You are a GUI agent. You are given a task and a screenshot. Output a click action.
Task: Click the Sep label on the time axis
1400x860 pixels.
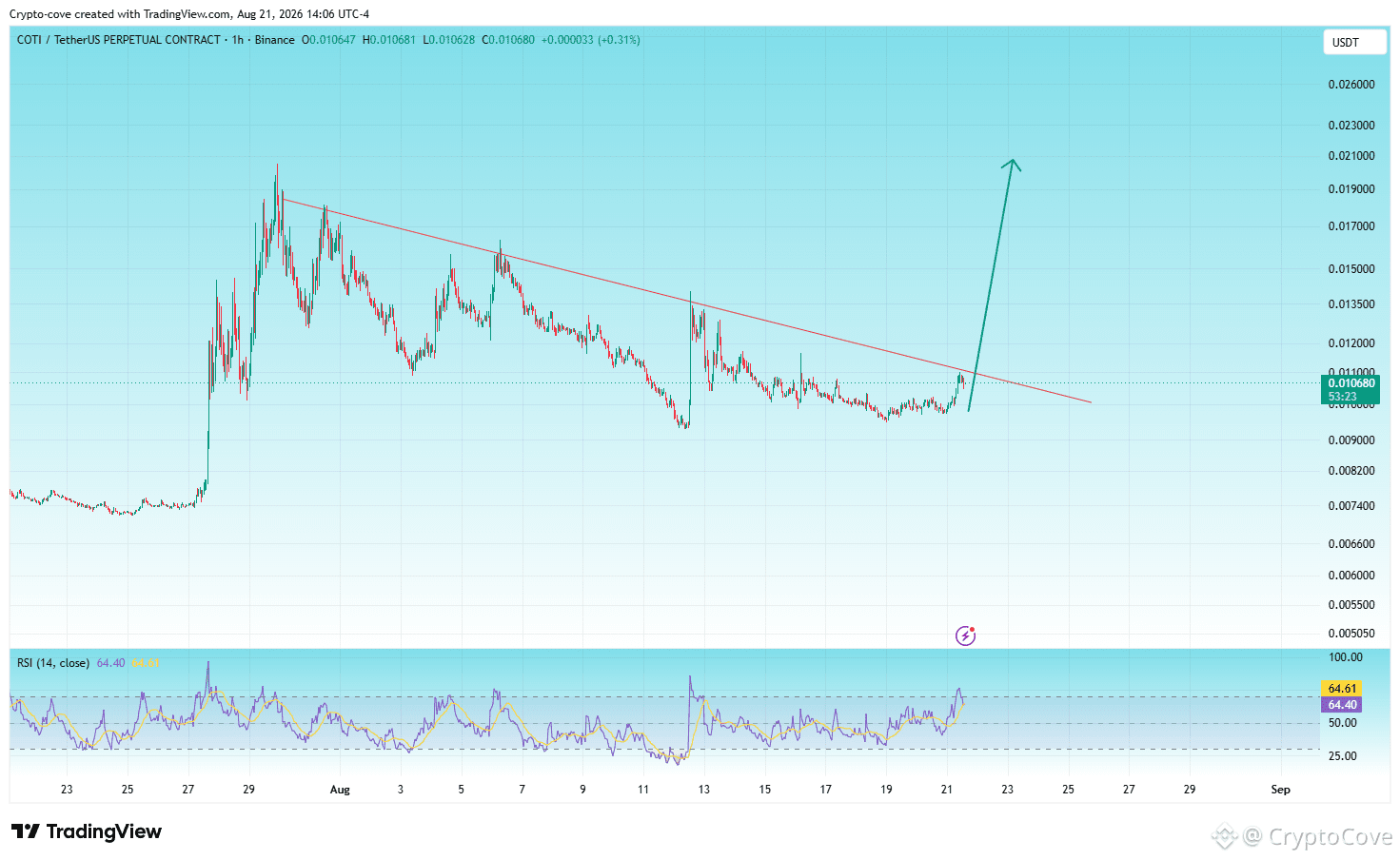coord(1281,790)
